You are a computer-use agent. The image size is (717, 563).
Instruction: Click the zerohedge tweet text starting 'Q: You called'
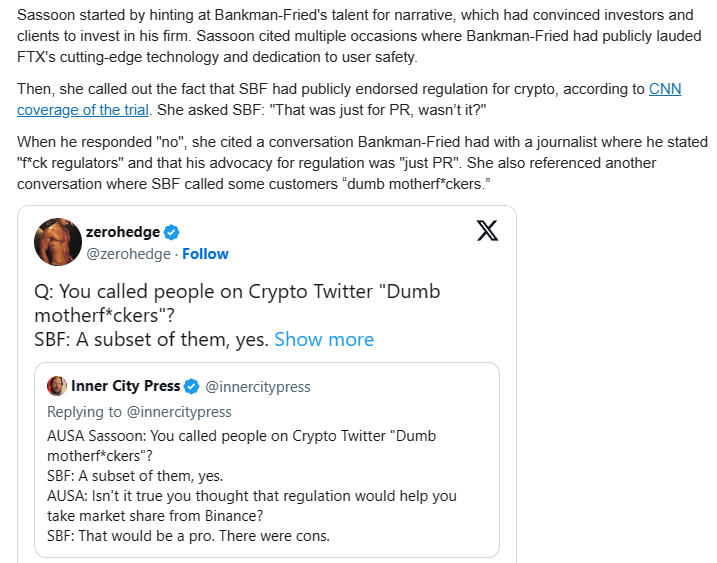tap(237, 315)
